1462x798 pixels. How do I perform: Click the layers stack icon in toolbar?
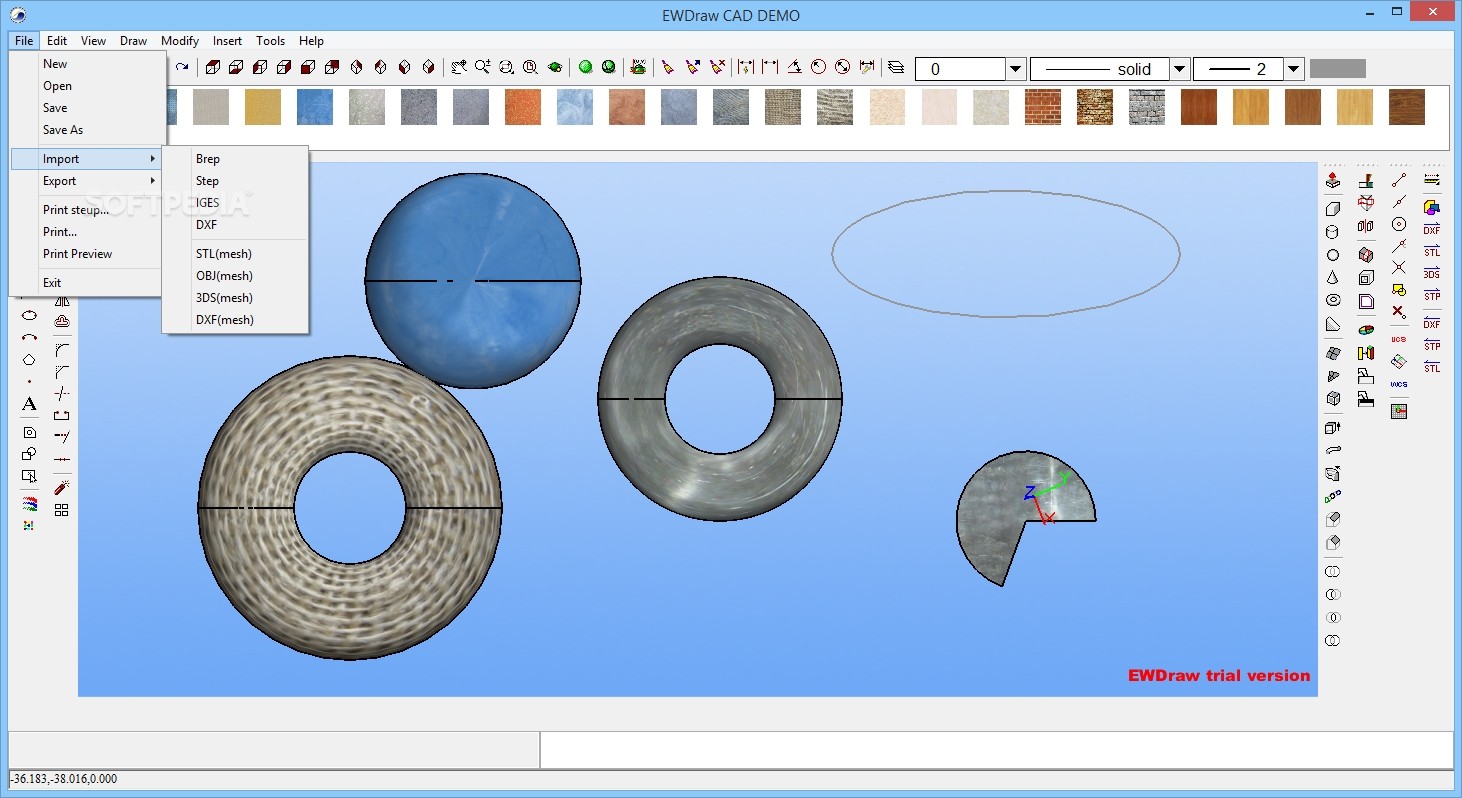coord(896,67)
